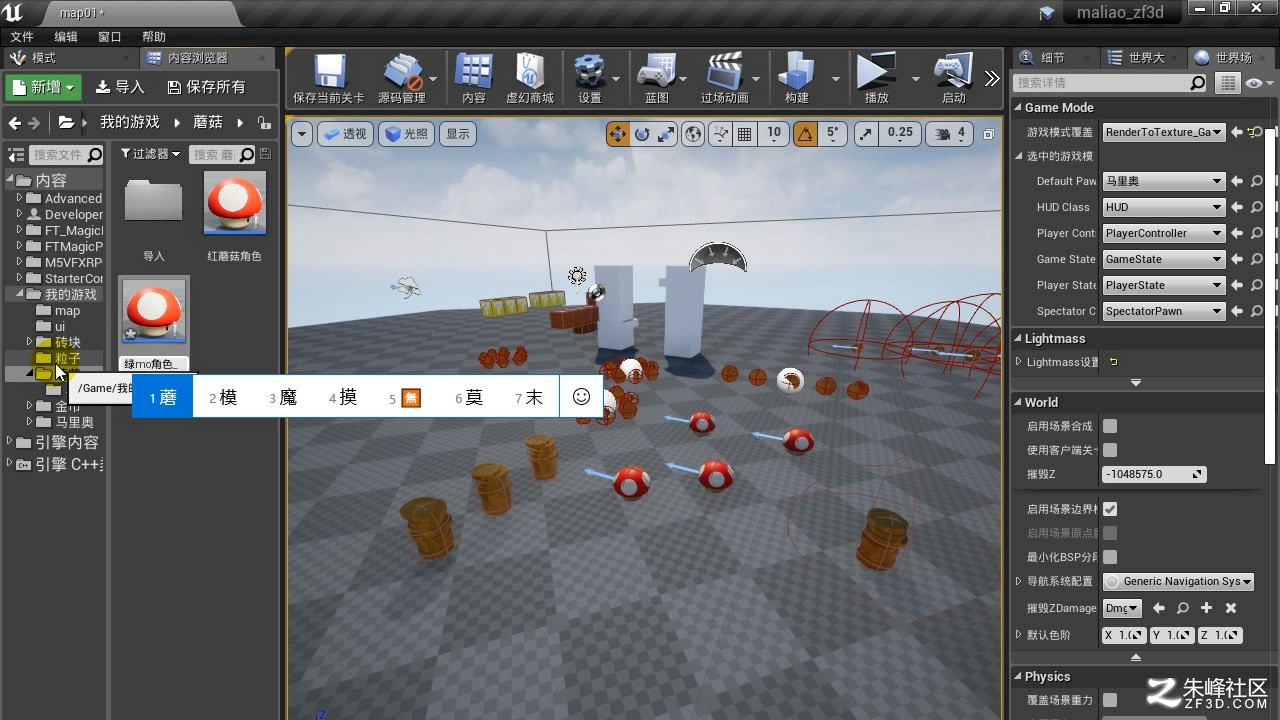The height and width of the screenshot is (720, 1280).
Task: Open the Filters (过滤器) dropdown
Action: pos(151,154)
